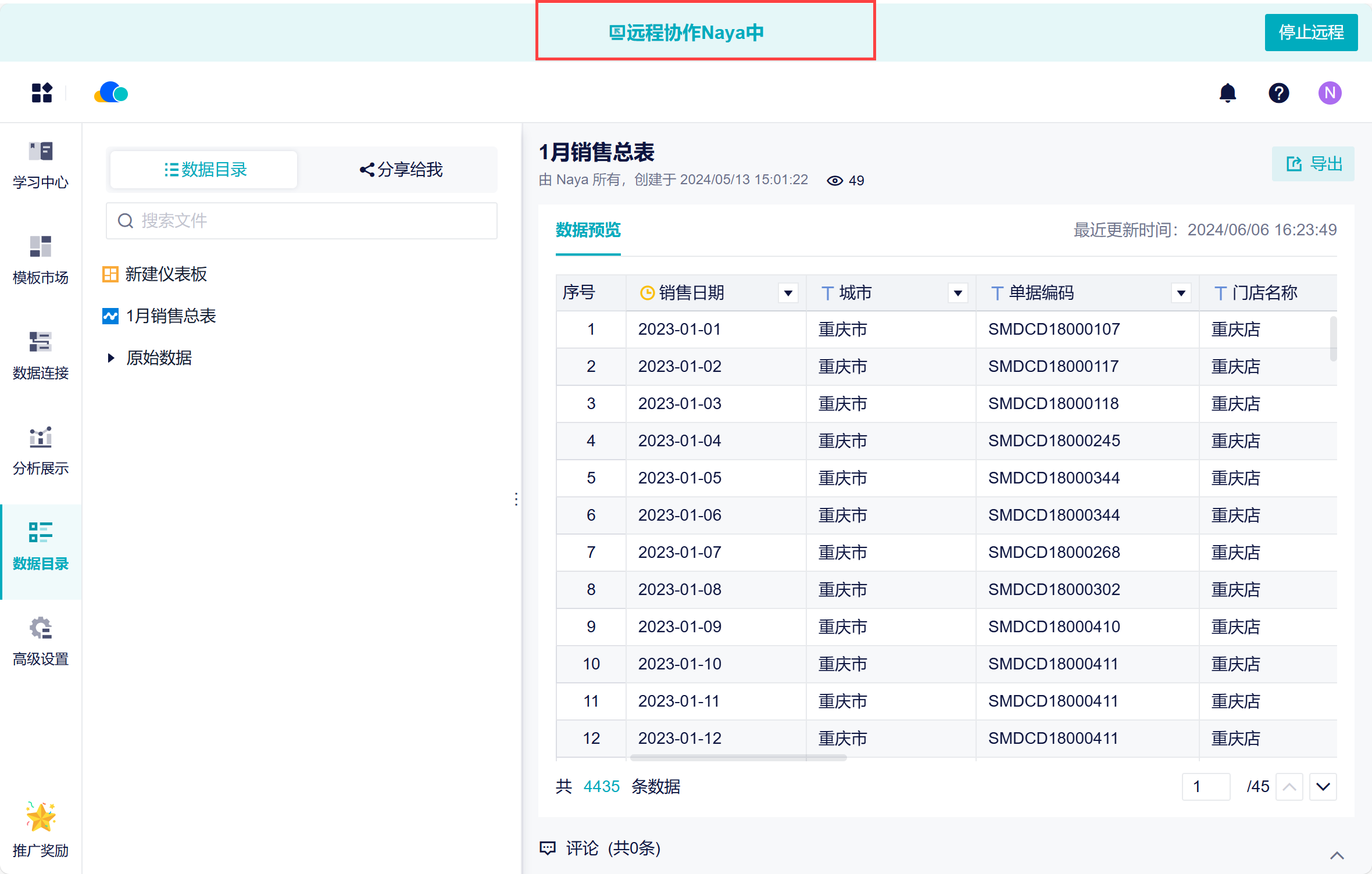Open the apps grid menu icon

42,93
